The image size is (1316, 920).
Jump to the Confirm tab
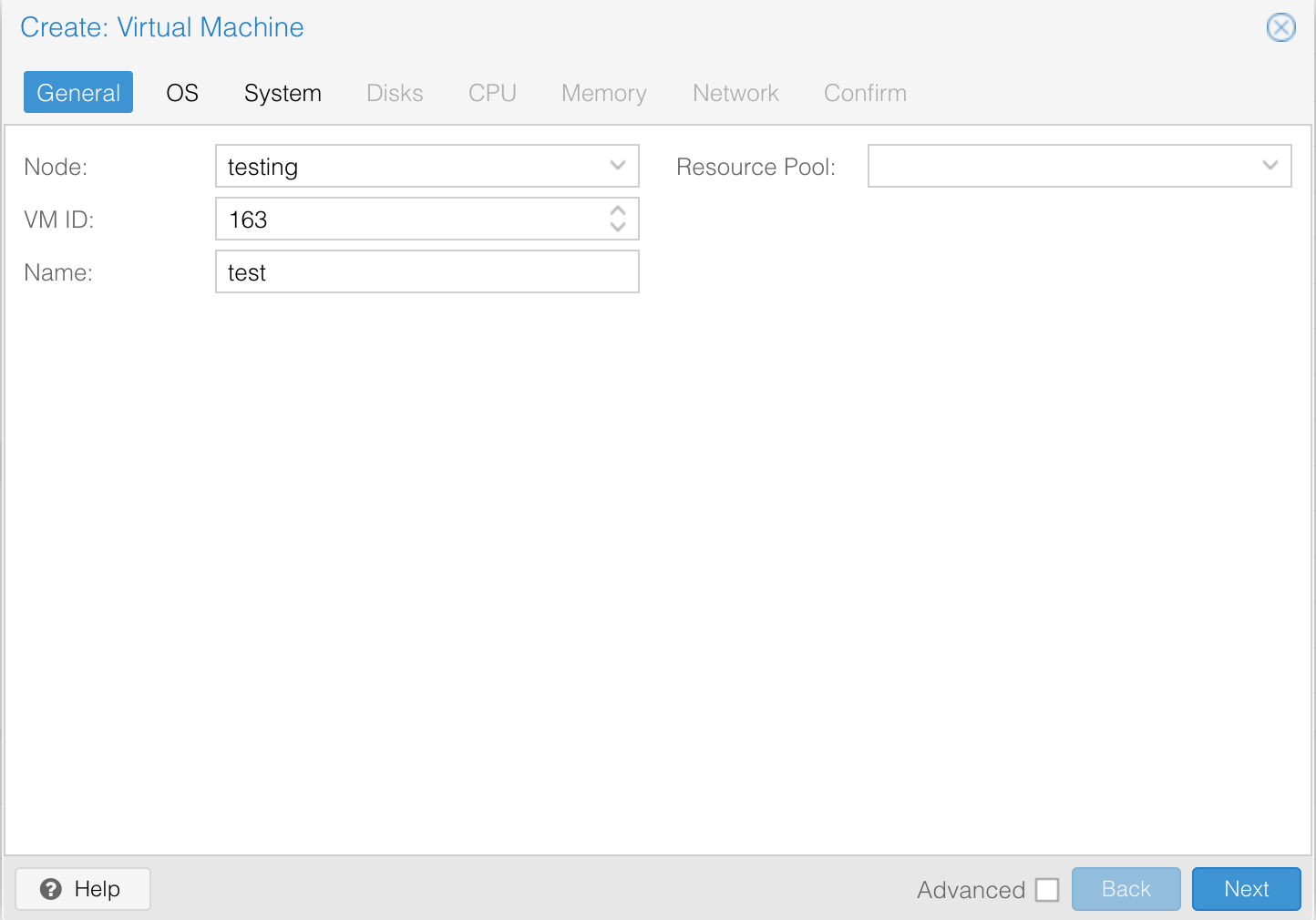[865, 93]
